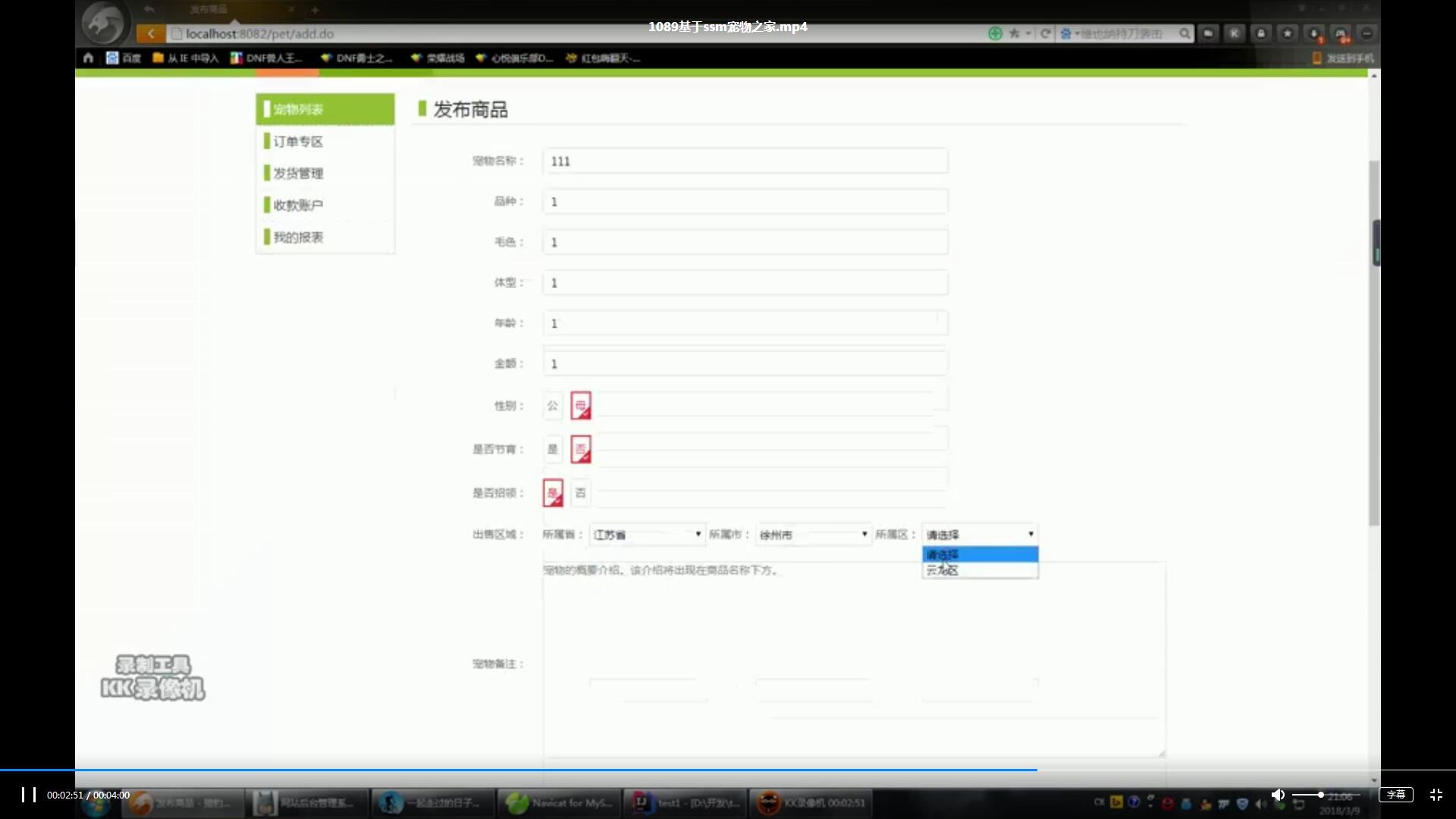Open 订单专区 in the sidebar

click(x=325, y=141)
